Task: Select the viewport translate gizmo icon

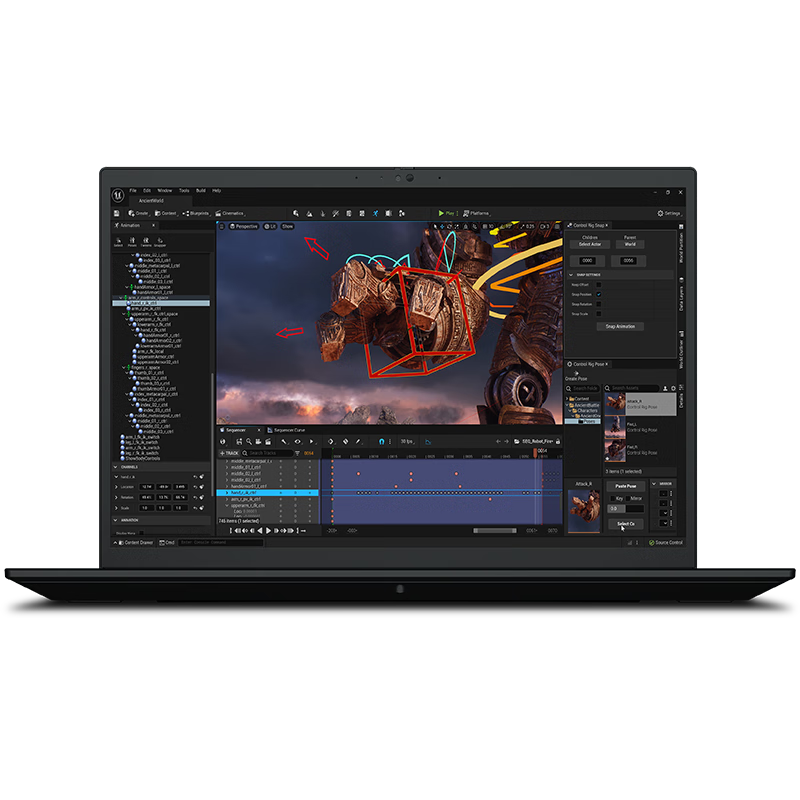Action: coord(442,227)
